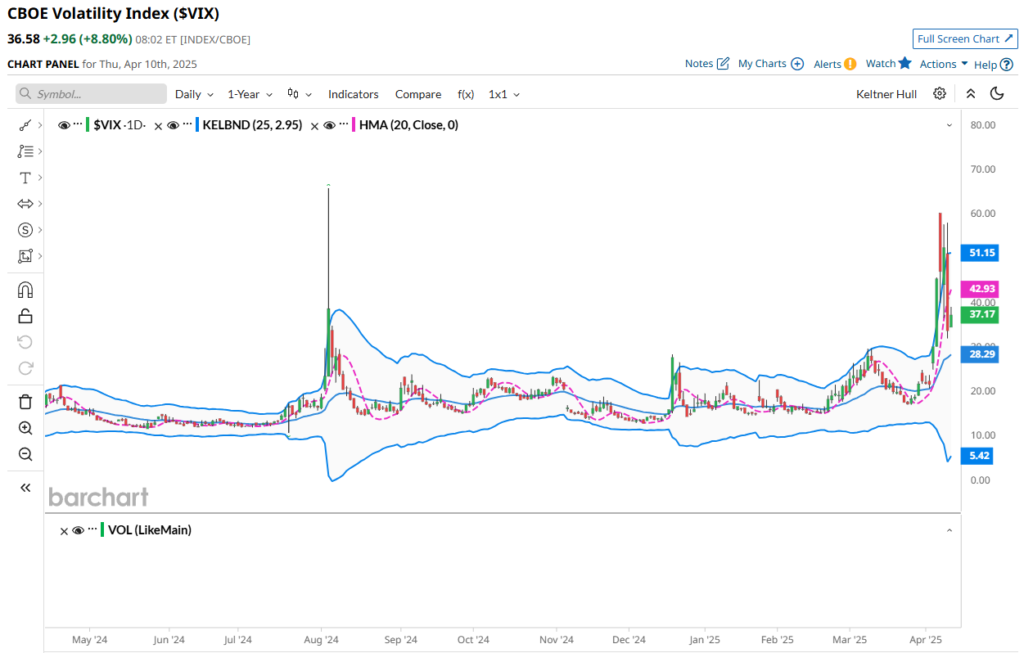Viewport: 1024px width, 653px height.
Task: Delete drawings with the trash icon
Action: coord(25,402)
